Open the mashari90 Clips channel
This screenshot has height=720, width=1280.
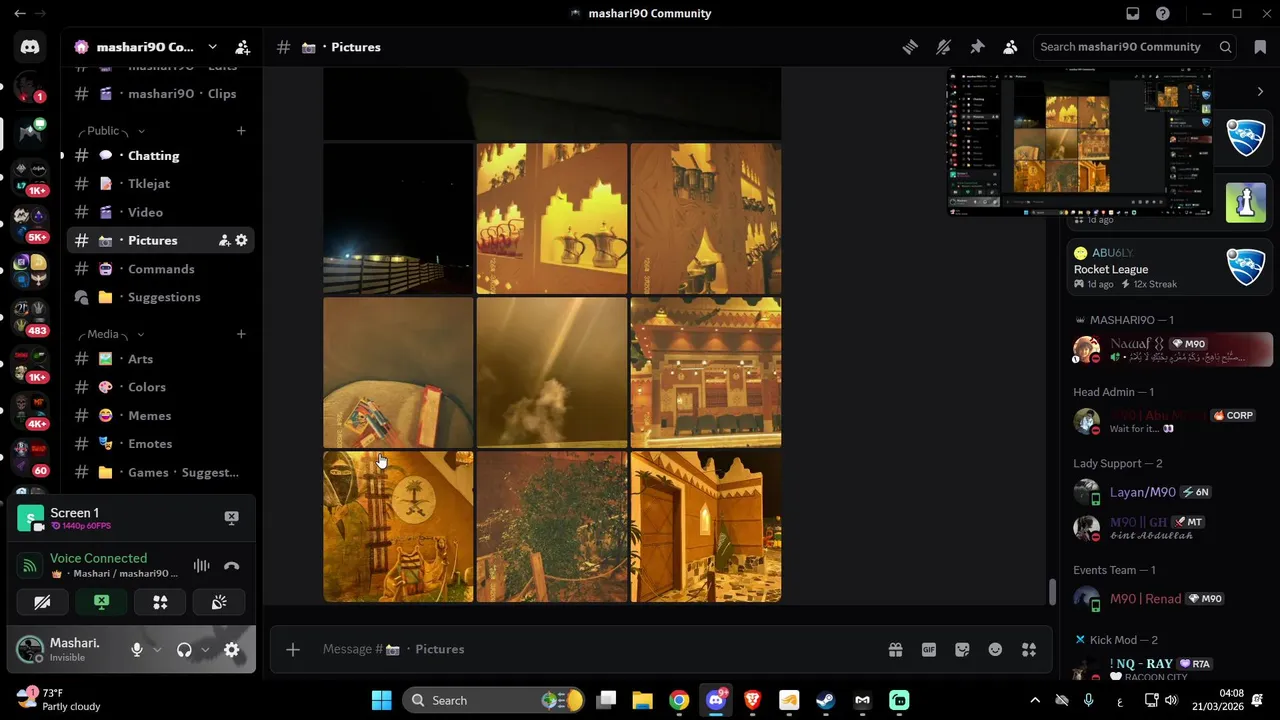point(160,94)
